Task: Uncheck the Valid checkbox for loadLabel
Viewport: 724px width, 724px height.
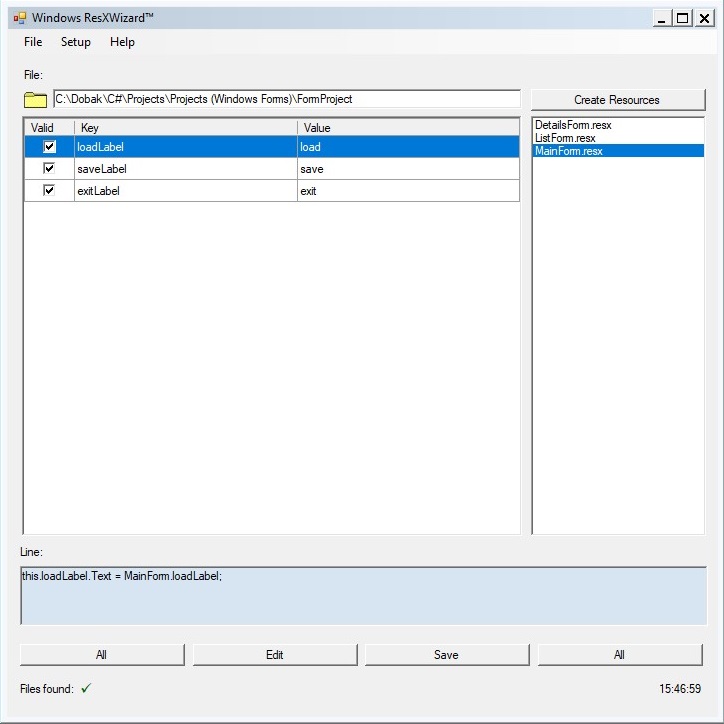Action: click(x=49, y=147)
